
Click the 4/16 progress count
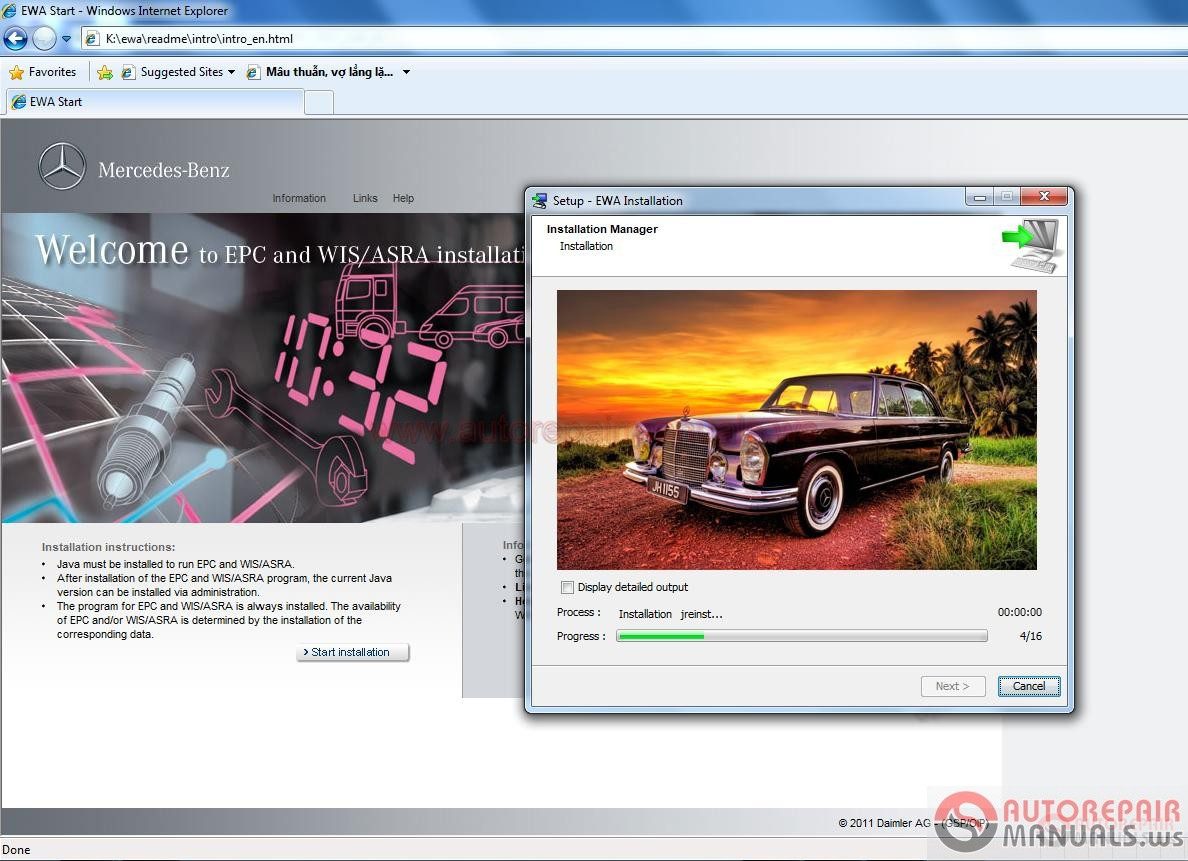1030,636
